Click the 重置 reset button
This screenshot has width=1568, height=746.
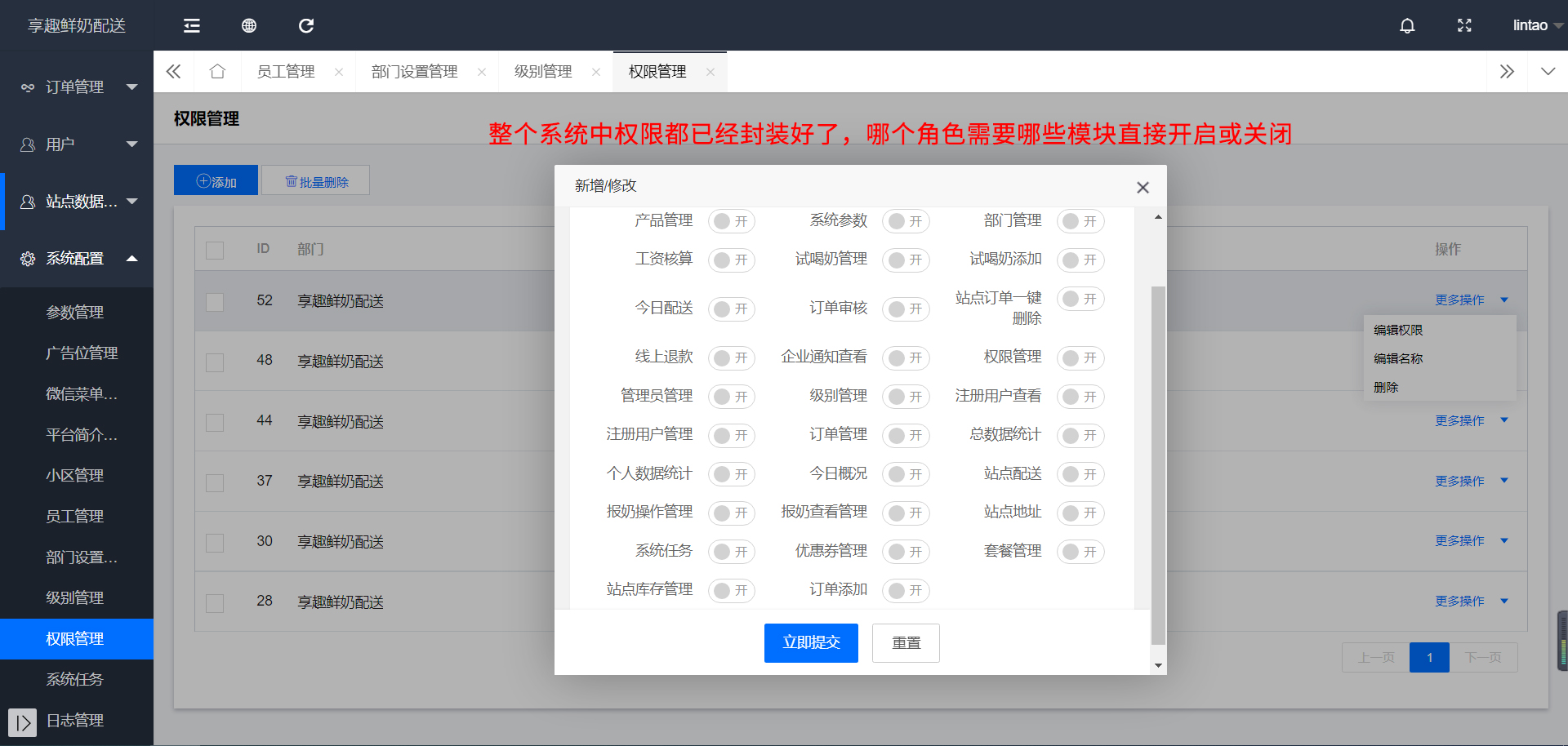pos(906,643)
